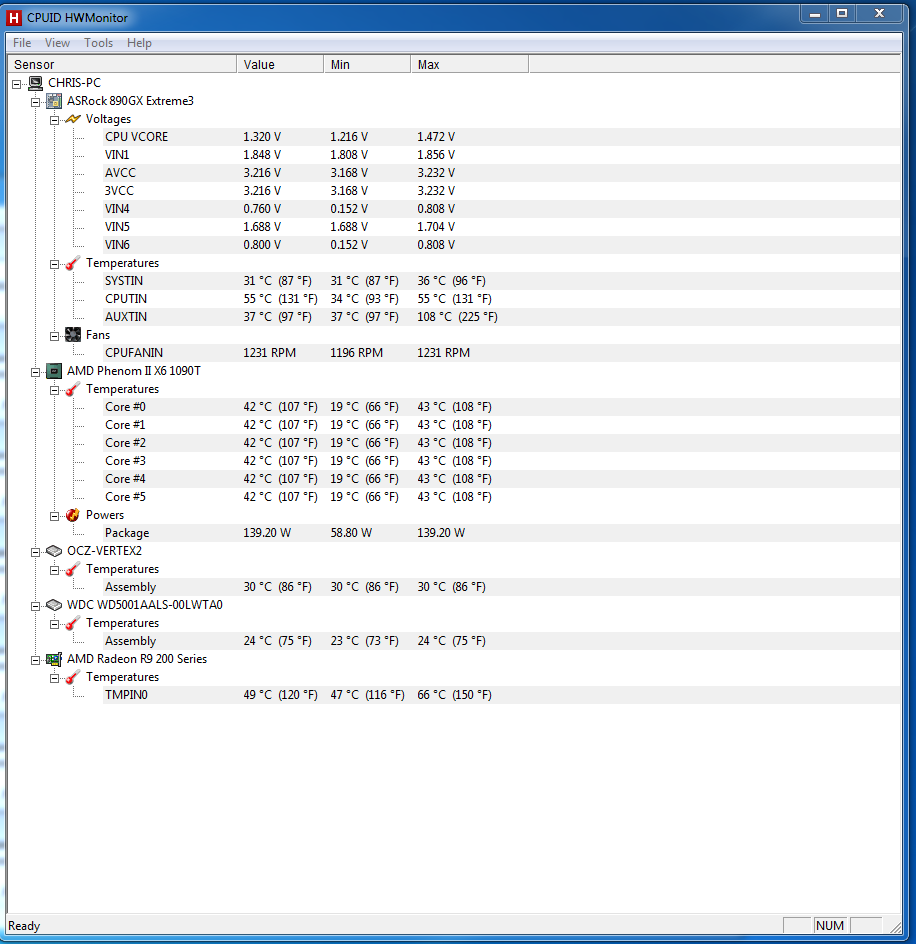
Task: Click the ASRock 890GX Extreme3 motherboard icon
Action: (x=54, y=101)
